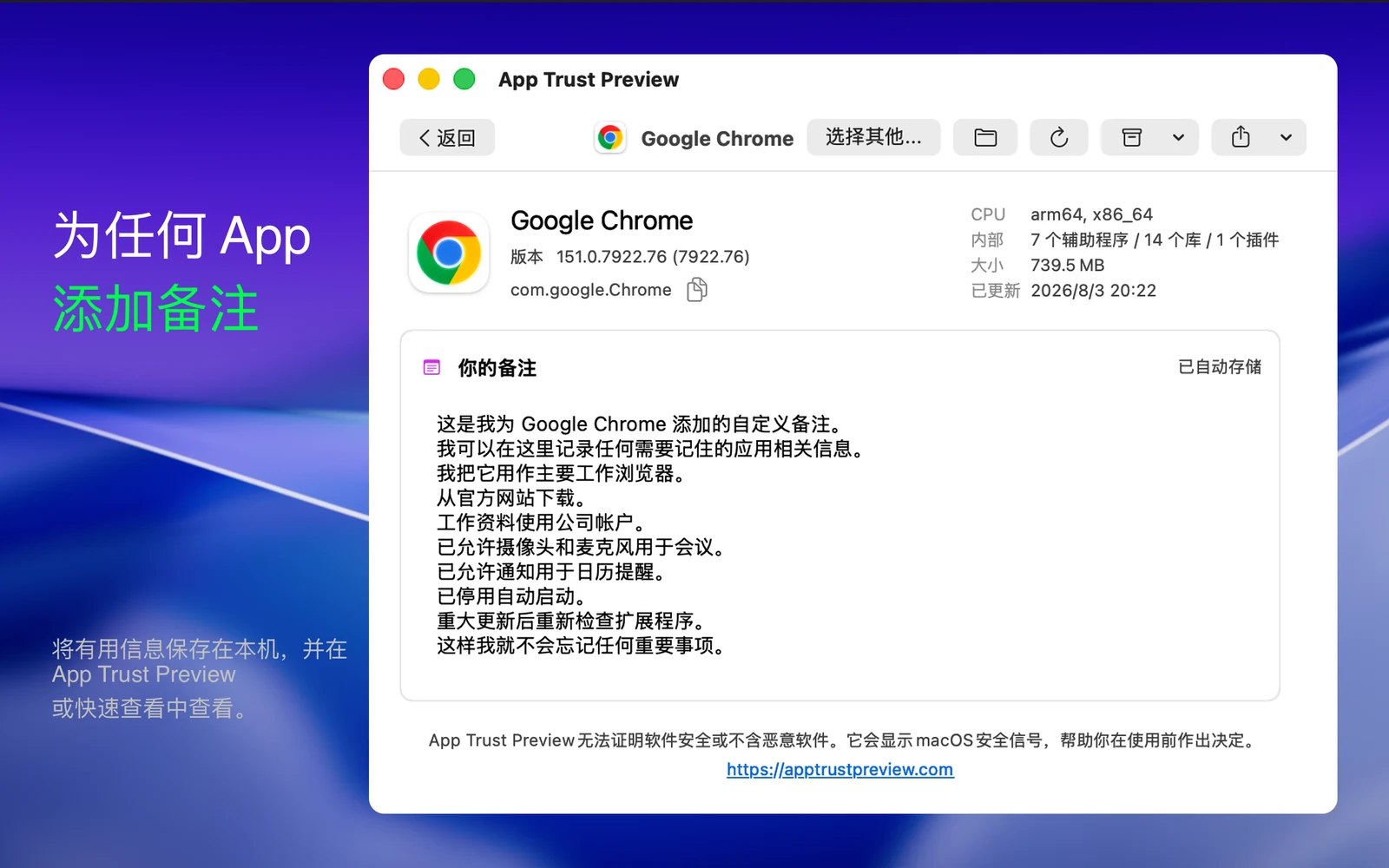Click the 已自动存储 status label
Screen dimensions: 1389x868
[x=1220, y=367]
